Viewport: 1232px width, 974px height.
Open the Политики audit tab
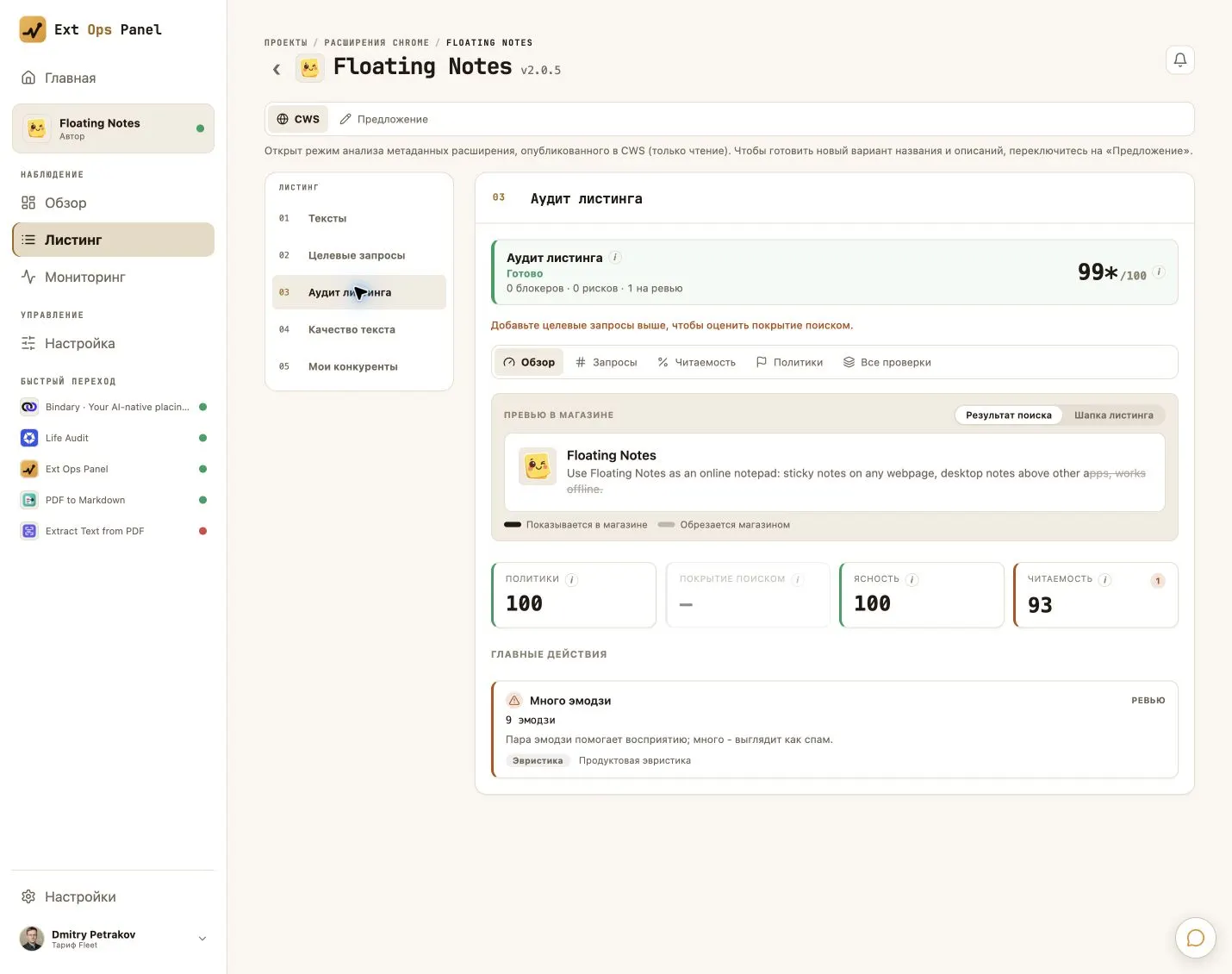789,362
